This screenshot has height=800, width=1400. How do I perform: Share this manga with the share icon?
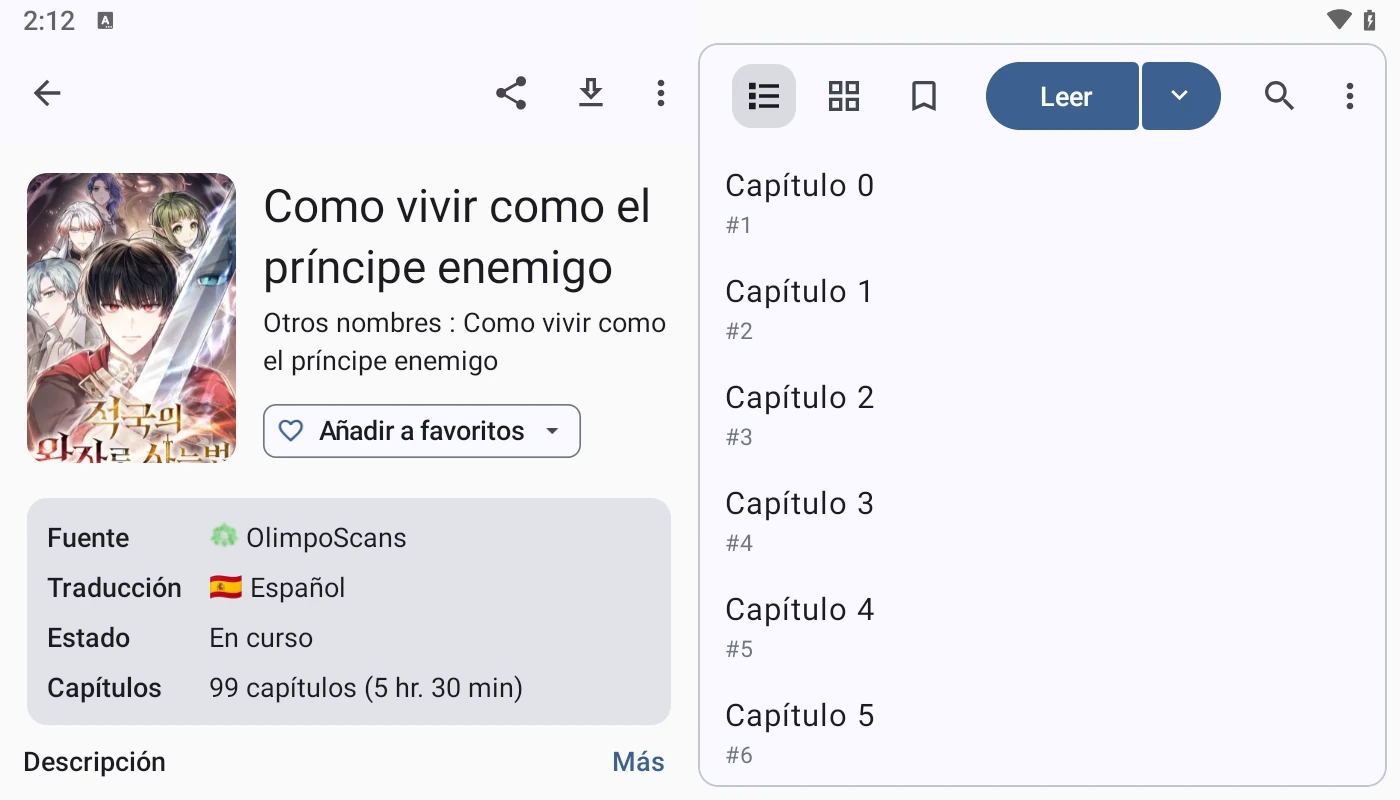click(x=511, y=94)
